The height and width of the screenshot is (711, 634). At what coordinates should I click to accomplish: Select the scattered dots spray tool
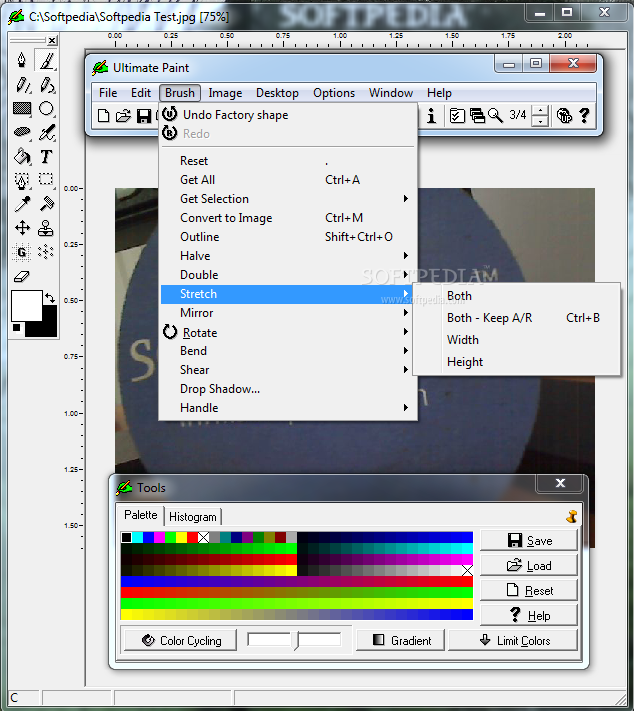(46, 252)
